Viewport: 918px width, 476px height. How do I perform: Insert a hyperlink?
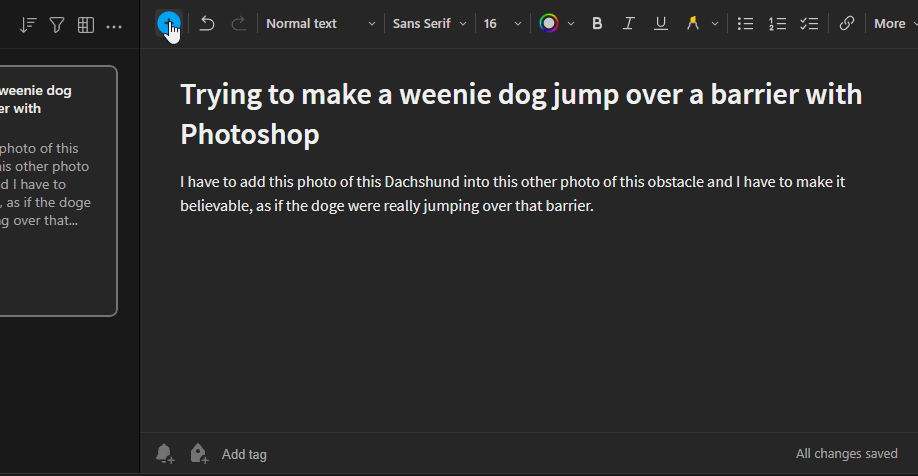click(847, 23)
